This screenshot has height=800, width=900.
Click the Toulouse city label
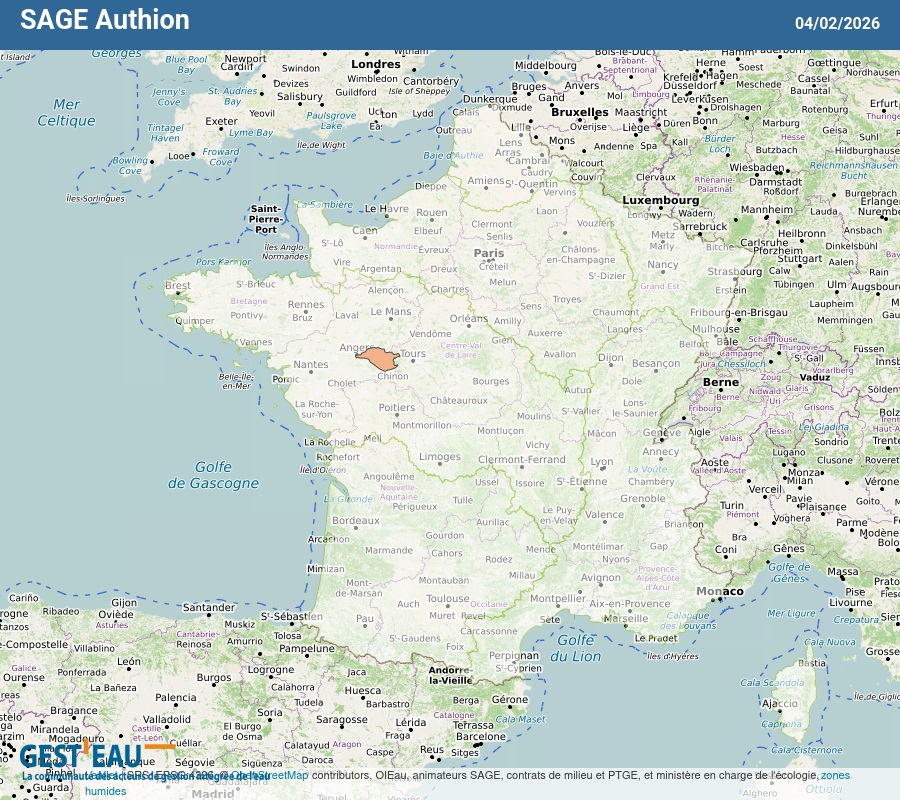pos(447,599)
